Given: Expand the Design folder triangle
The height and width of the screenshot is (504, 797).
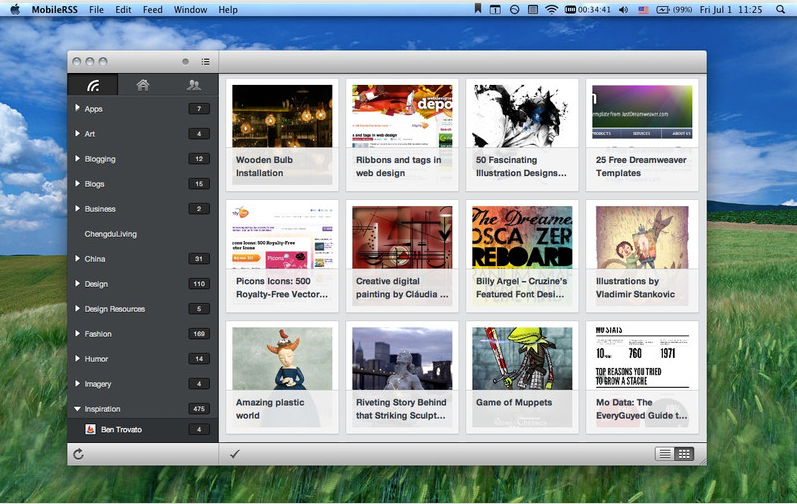Looking at the screenshot, I should (77, 284).
